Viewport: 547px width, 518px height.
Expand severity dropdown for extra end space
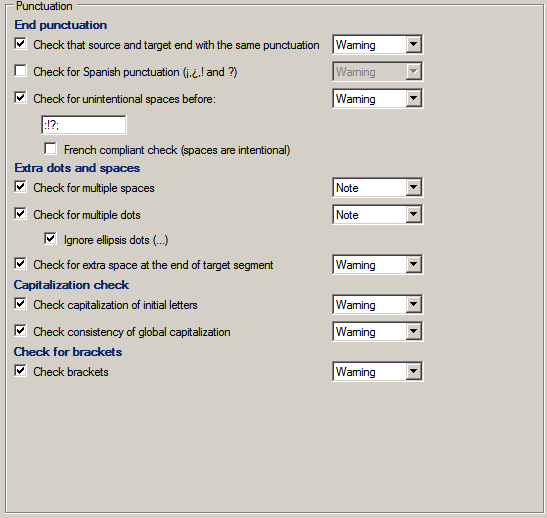click(377, 265)
